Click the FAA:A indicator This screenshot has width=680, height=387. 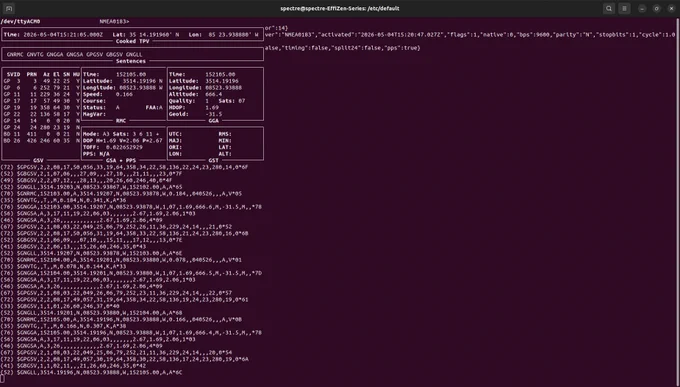(154, 107)
